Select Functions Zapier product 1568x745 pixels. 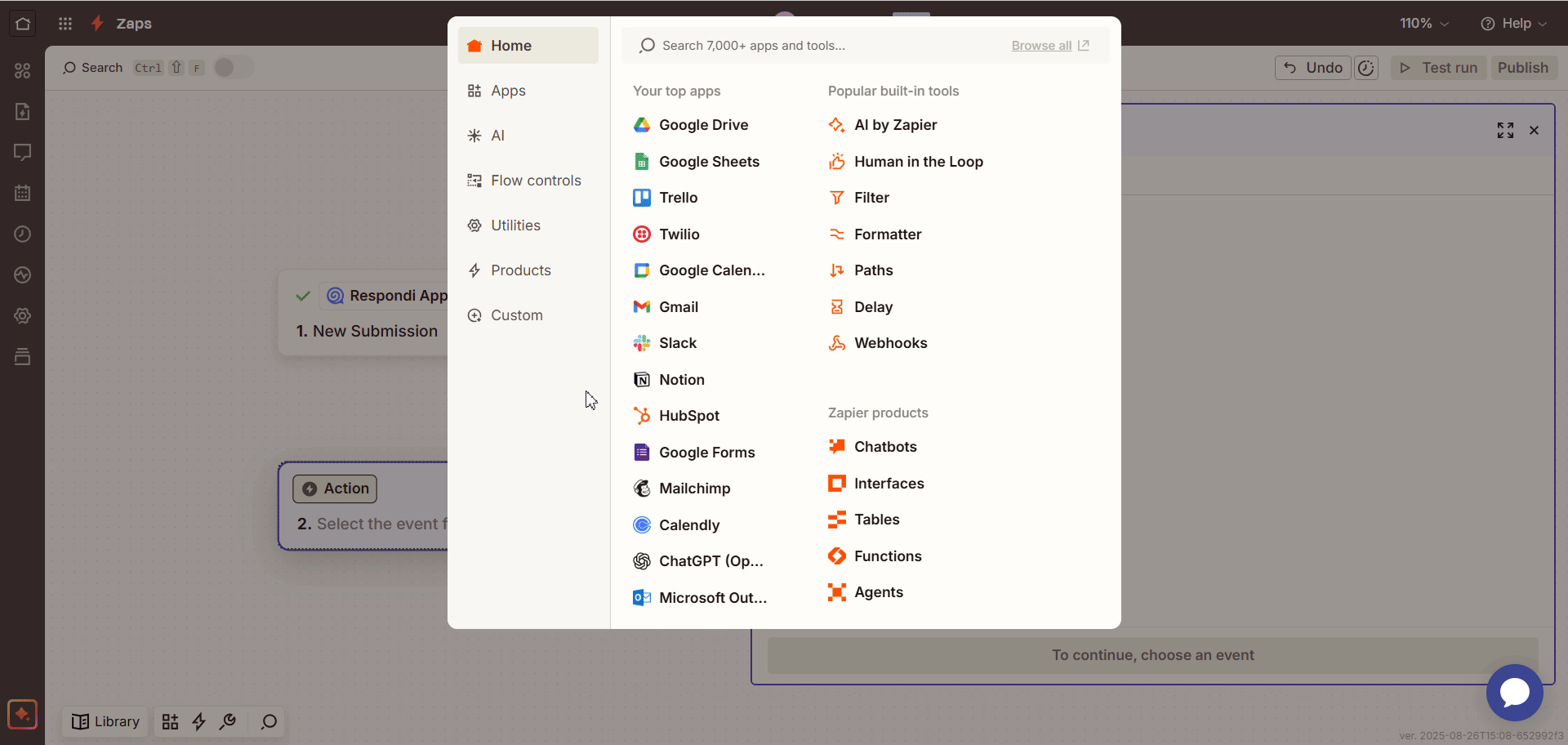(x=875, y=556)
